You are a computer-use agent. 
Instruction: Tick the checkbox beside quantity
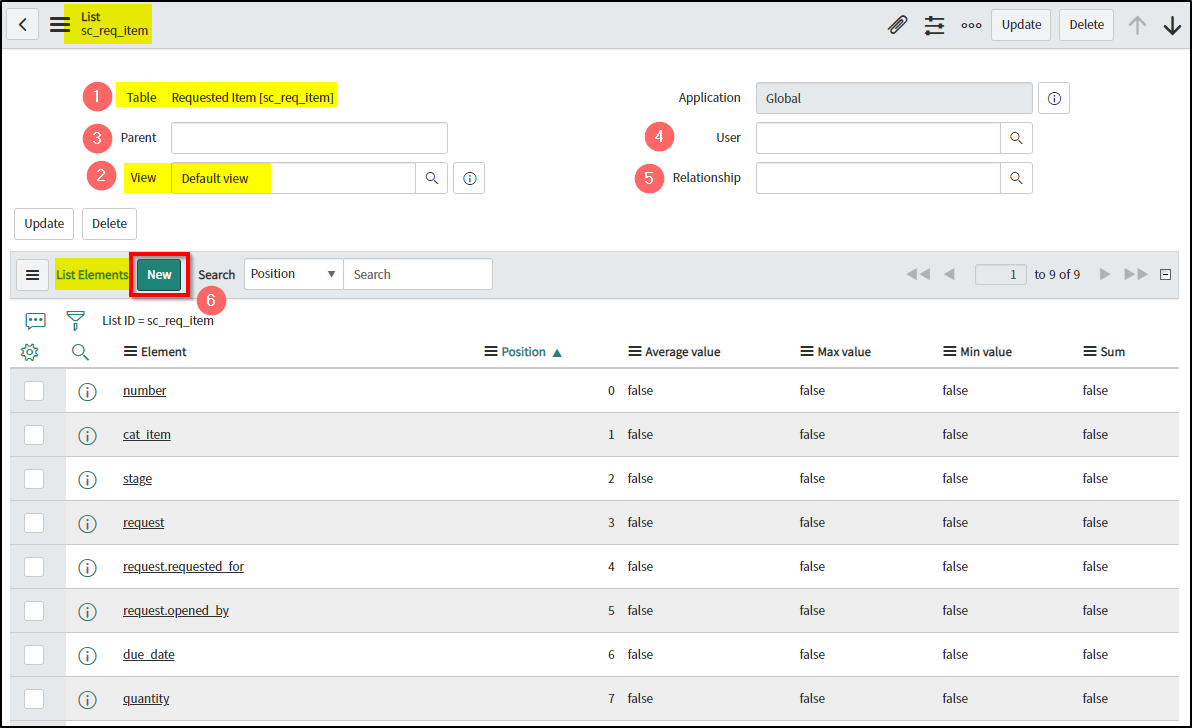coord(34,698)
